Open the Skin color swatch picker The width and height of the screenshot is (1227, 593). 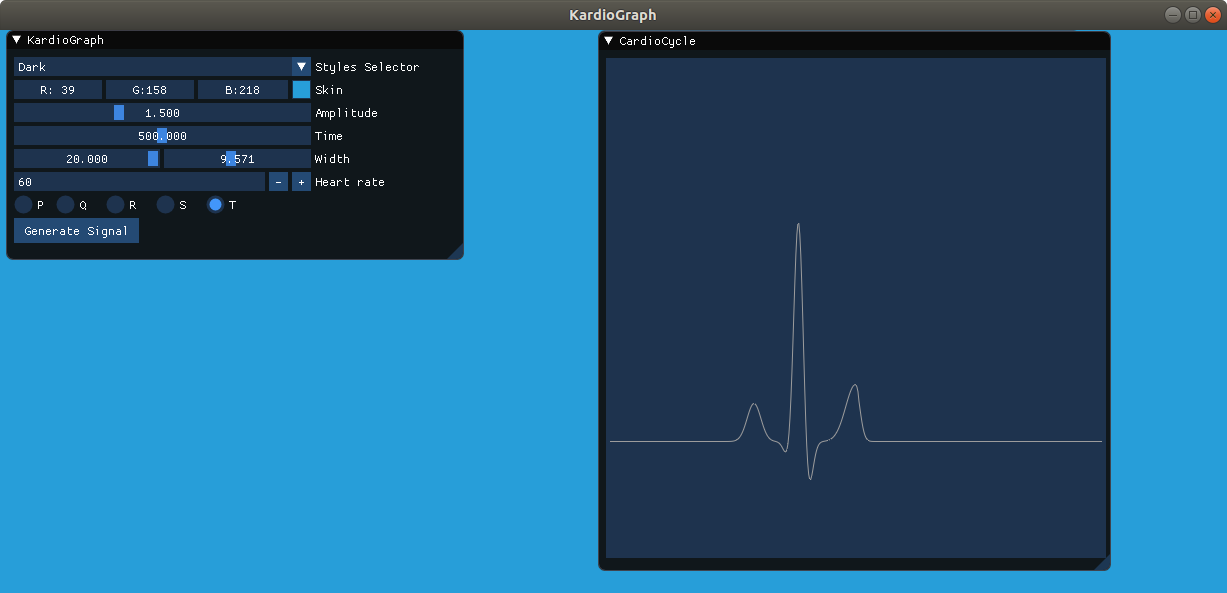coord(301,89)
